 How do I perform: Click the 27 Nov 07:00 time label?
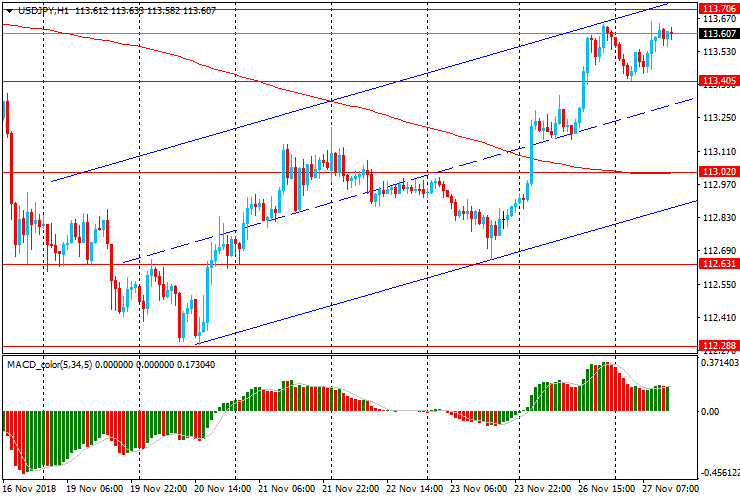[670, 488]
